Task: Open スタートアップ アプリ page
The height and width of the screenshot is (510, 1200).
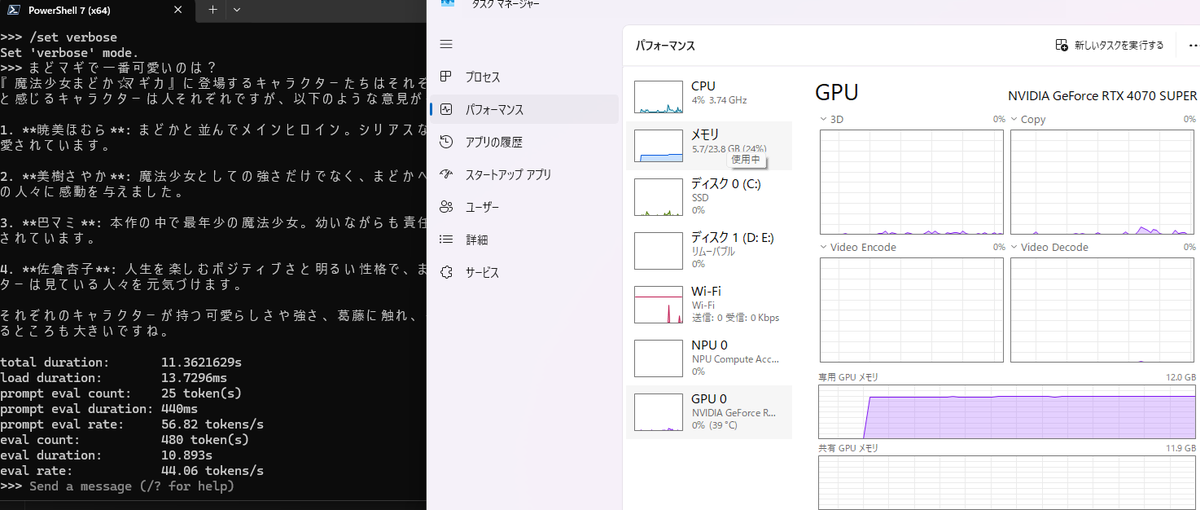Action: point(523,174)
